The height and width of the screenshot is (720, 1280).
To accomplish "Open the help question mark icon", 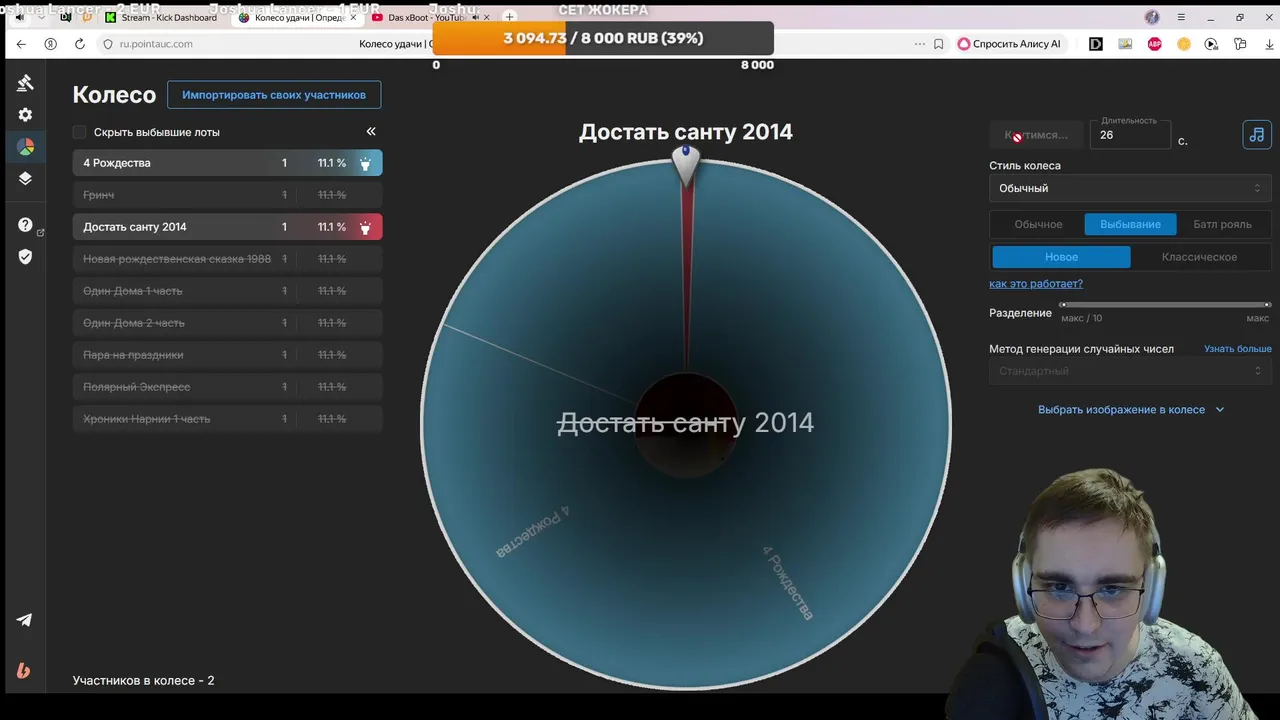I will tap(25, 225).
